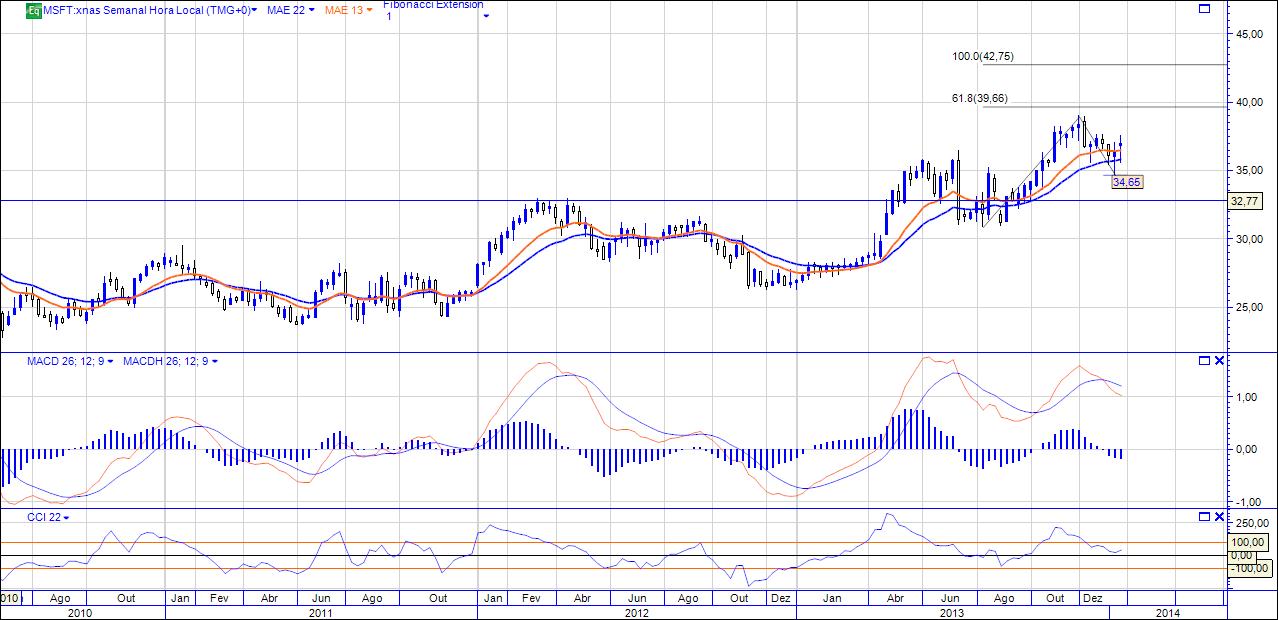
Task: Open the MSFT:xnas instrument dropdown
Action: coord(255,10)
